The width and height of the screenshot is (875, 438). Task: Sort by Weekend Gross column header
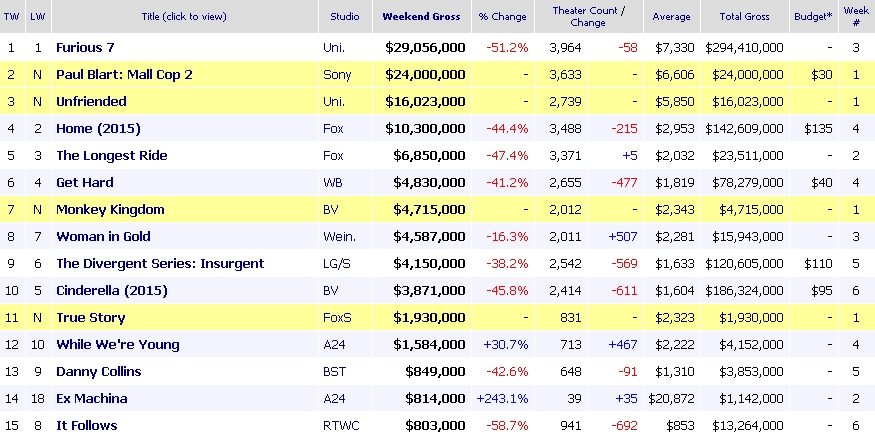point(421,17)
